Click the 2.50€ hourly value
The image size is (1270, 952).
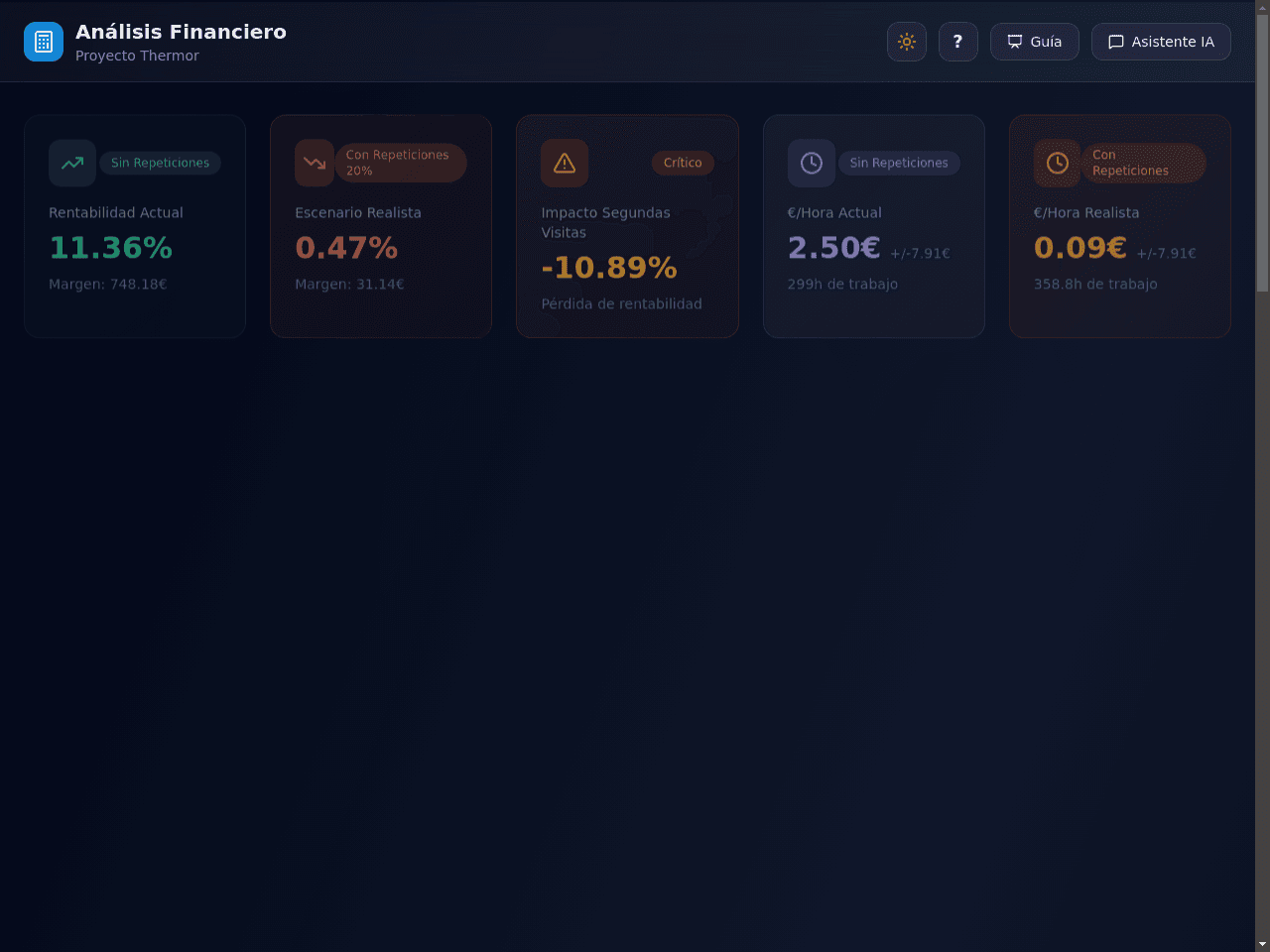tap(834, 248)
